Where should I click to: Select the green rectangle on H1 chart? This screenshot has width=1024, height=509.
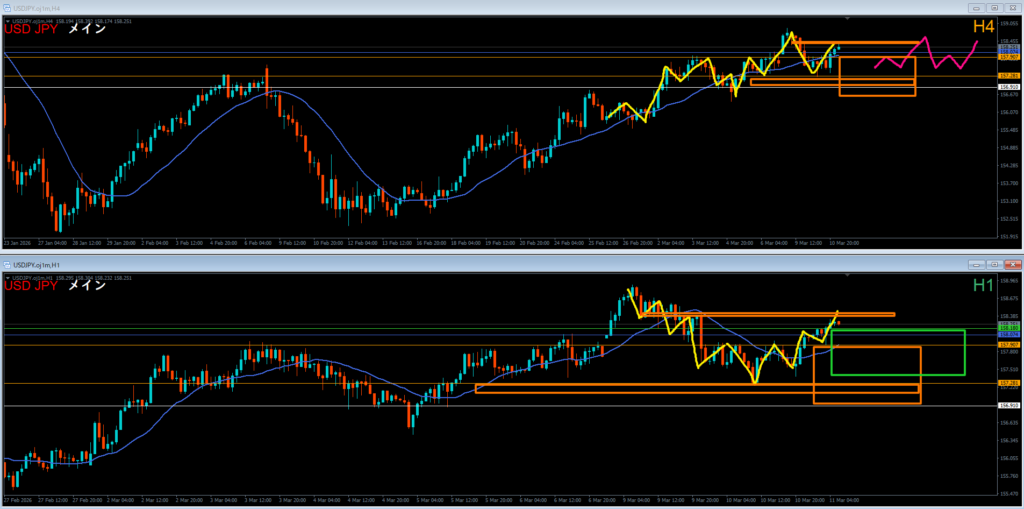[x=964, y=352]
